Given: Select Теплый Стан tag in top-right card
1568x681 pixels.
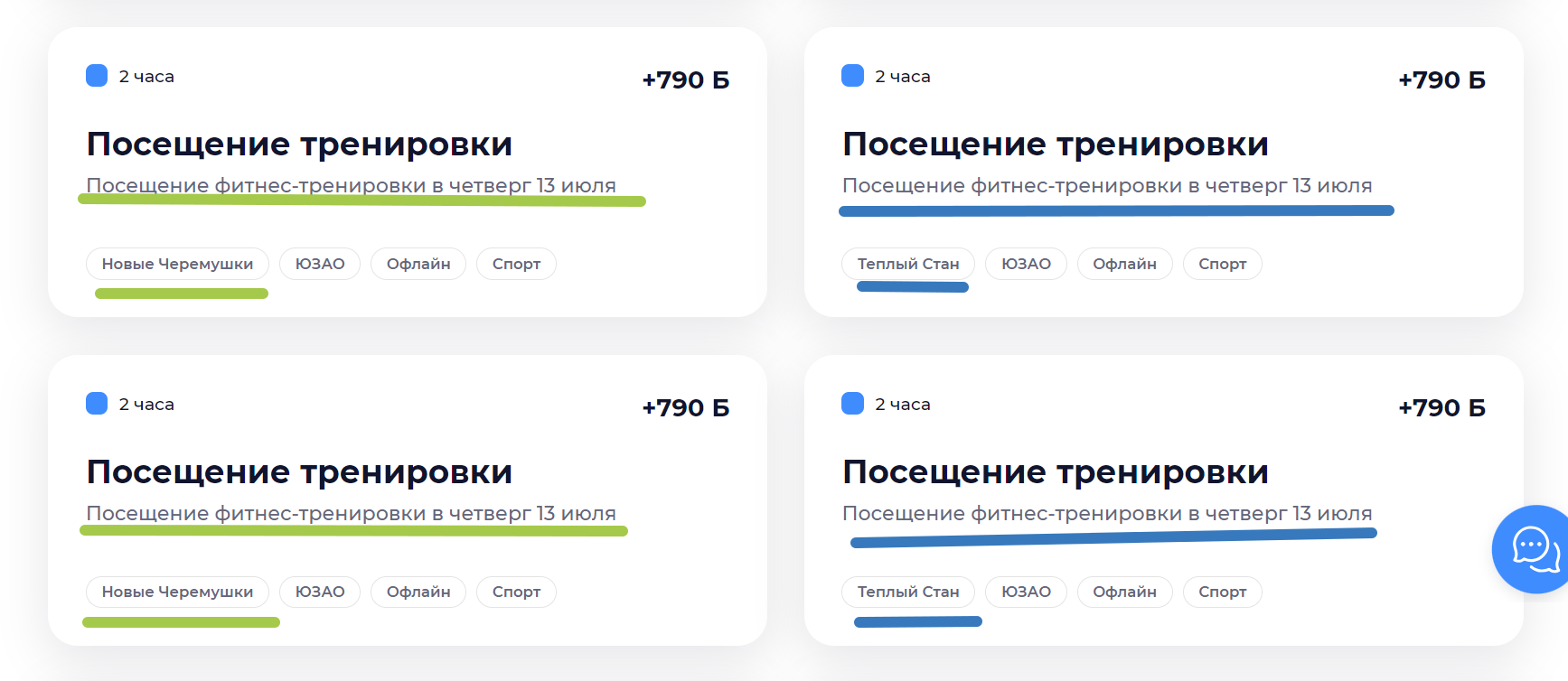Looking at the screenshot, I should pos(908,264).
